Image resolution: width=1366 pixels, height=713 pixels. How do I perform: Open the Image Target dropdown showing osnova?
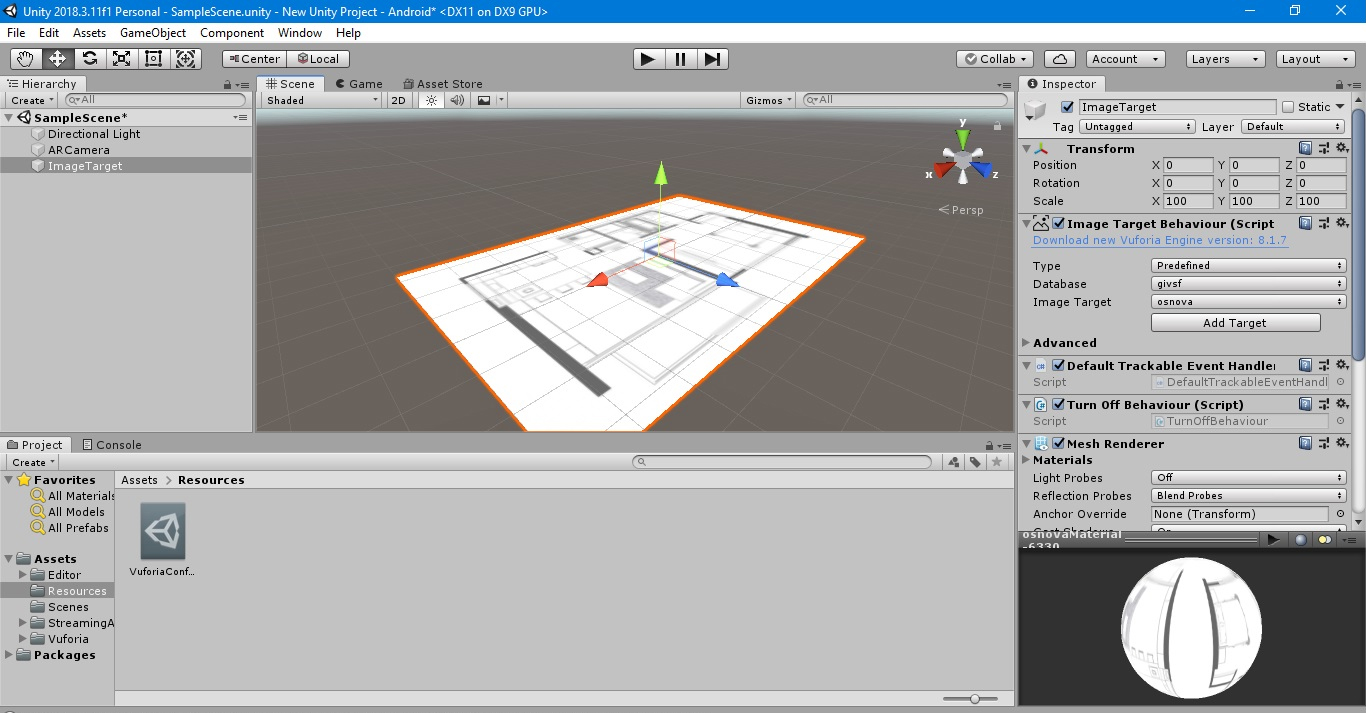1249,302
